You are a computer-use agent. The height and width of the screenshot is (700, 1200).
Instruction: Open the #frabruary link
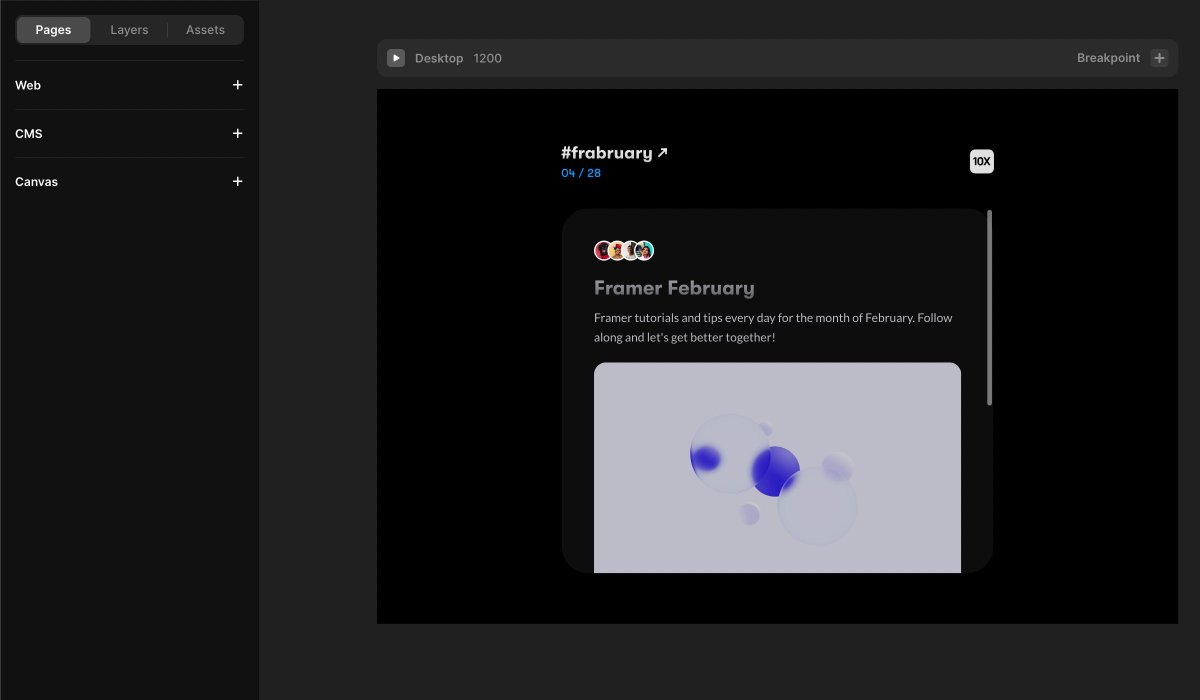[x=614, y=153]
